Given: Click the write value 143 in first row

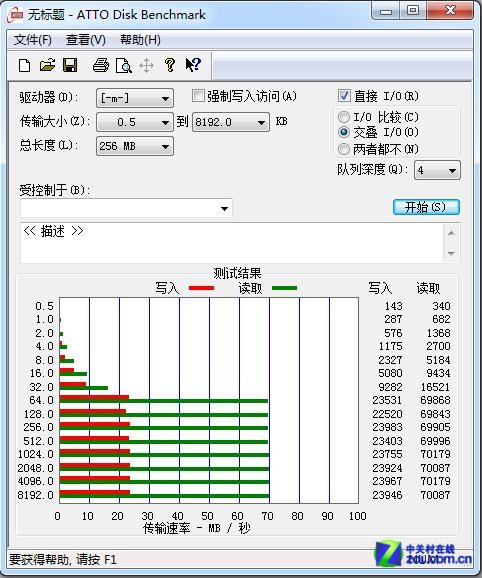Looking at the screenshot, I should [x=393, y=306].
